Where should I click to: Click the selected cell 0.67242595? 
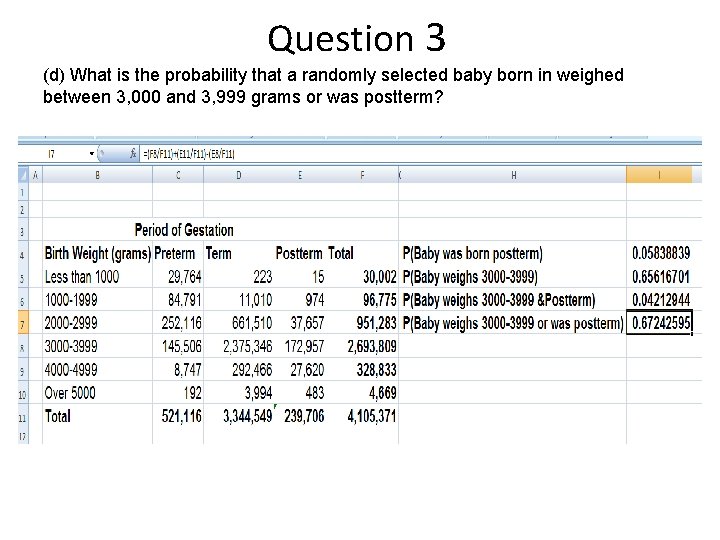tap(659, 323)
